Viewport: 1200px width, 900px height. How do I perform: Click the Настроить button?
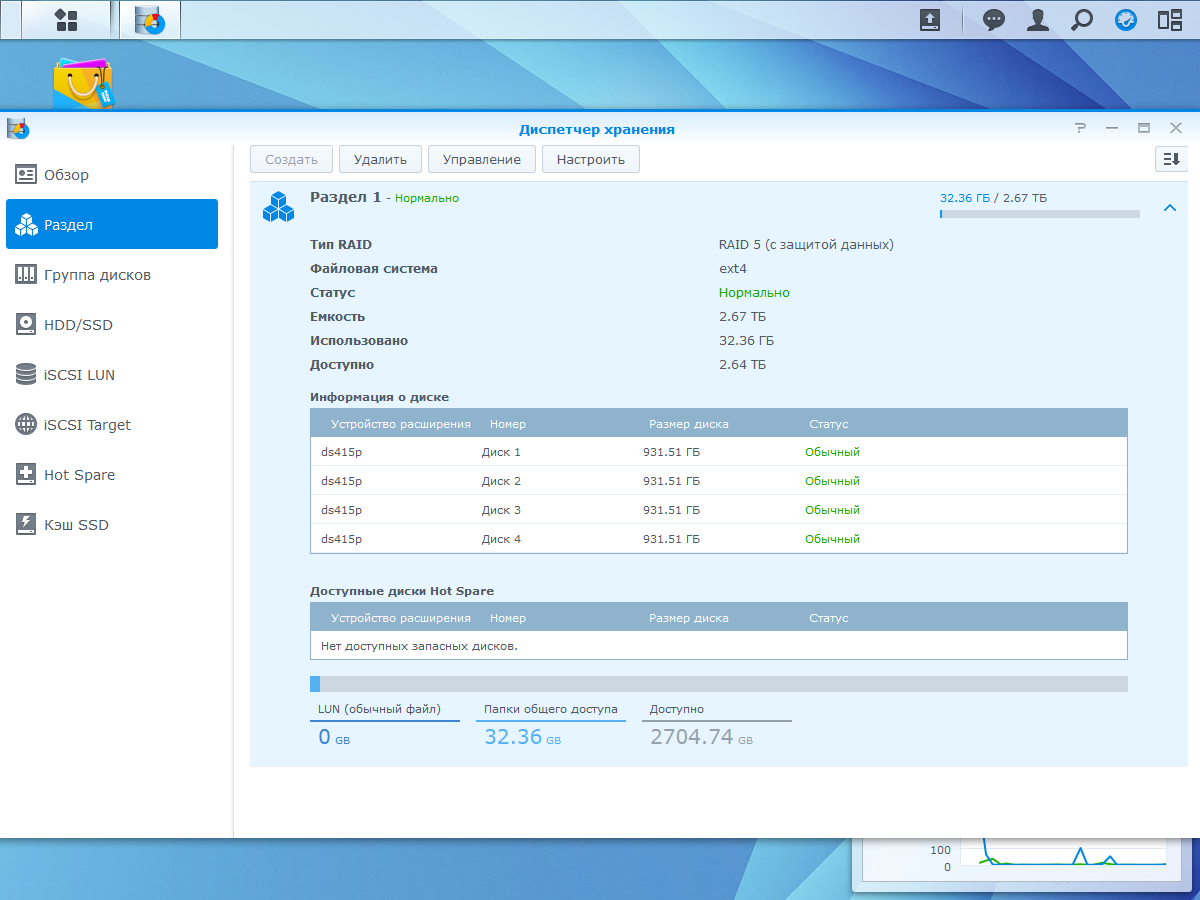pyautogui.click(x=590, y=159)
